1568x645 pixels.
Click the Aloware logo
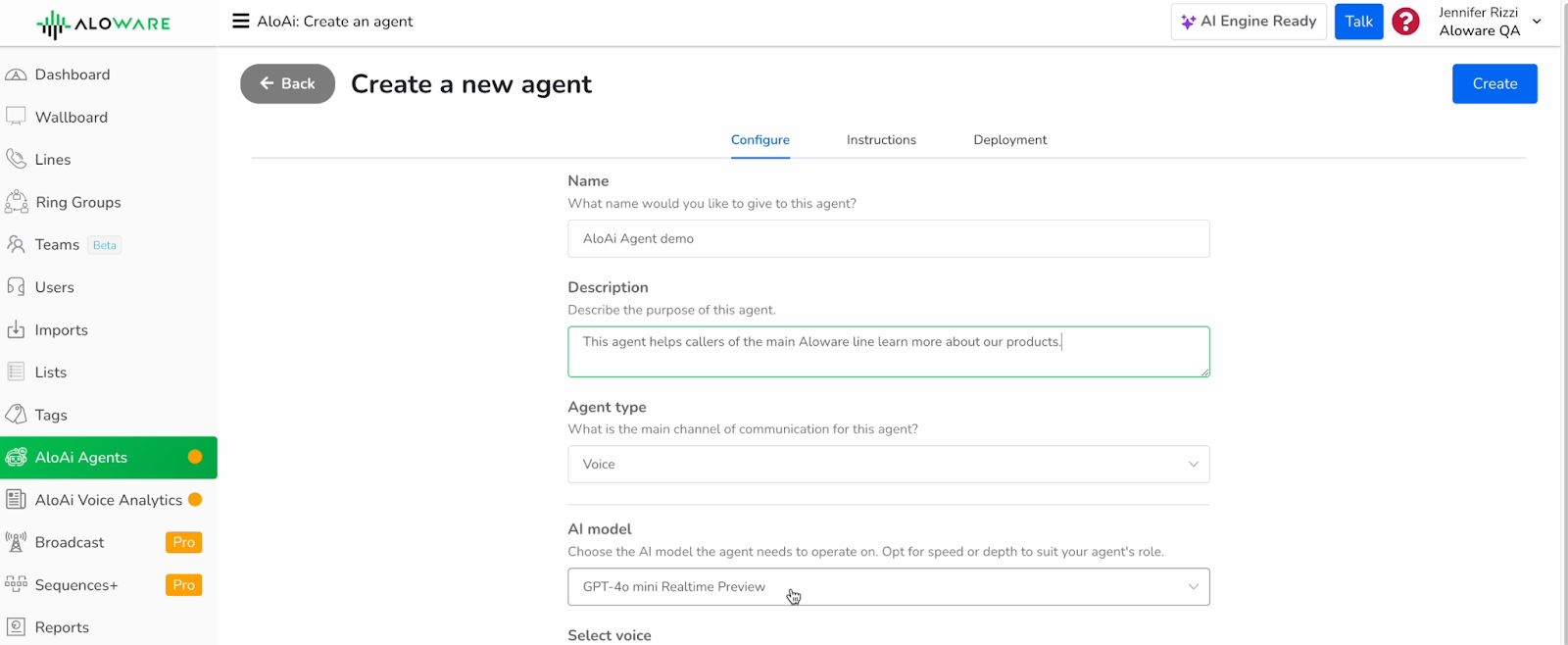click(x=103, y=24)
